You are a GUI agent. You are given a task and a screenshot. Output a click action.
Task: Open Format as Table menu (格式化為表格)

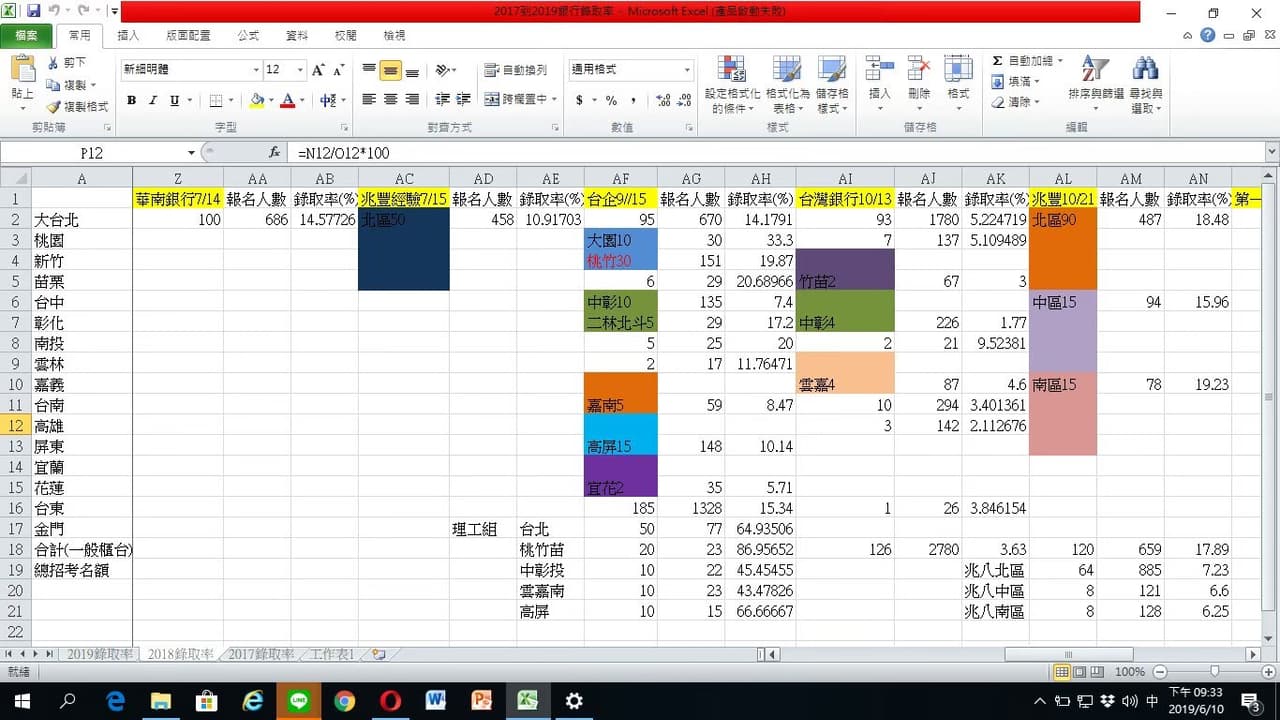click(786, 85)
